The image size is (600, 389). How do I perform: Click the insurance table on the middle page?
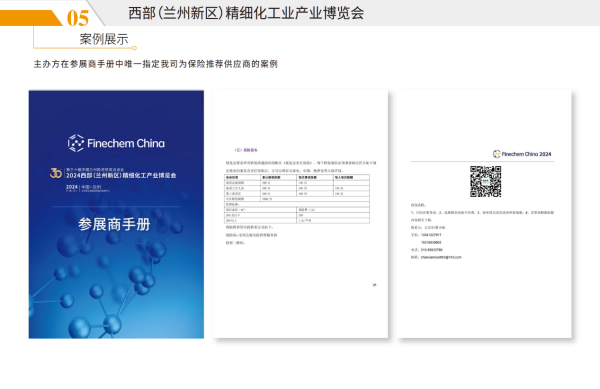297,199
